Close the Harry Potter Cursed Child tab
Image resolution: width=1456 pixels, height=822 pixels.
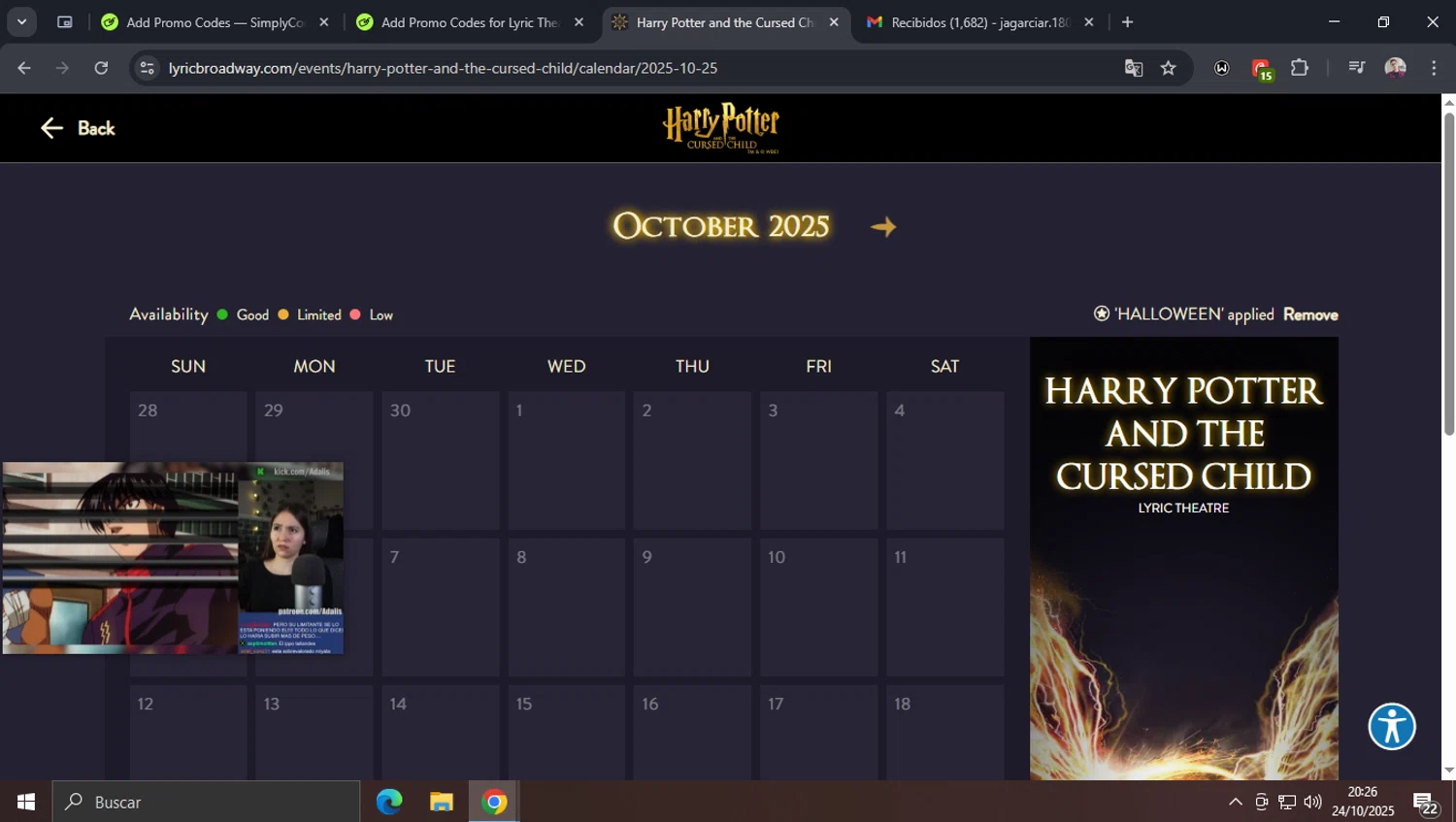point(834,22)
